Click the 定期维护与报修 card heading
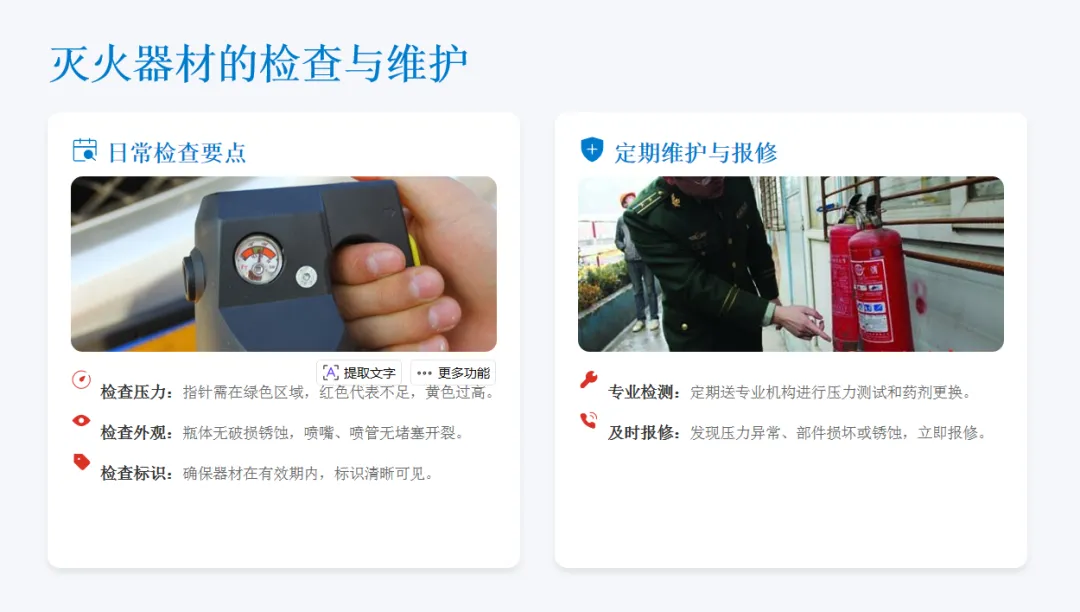 pyautogui.click(x=696, y=152)
